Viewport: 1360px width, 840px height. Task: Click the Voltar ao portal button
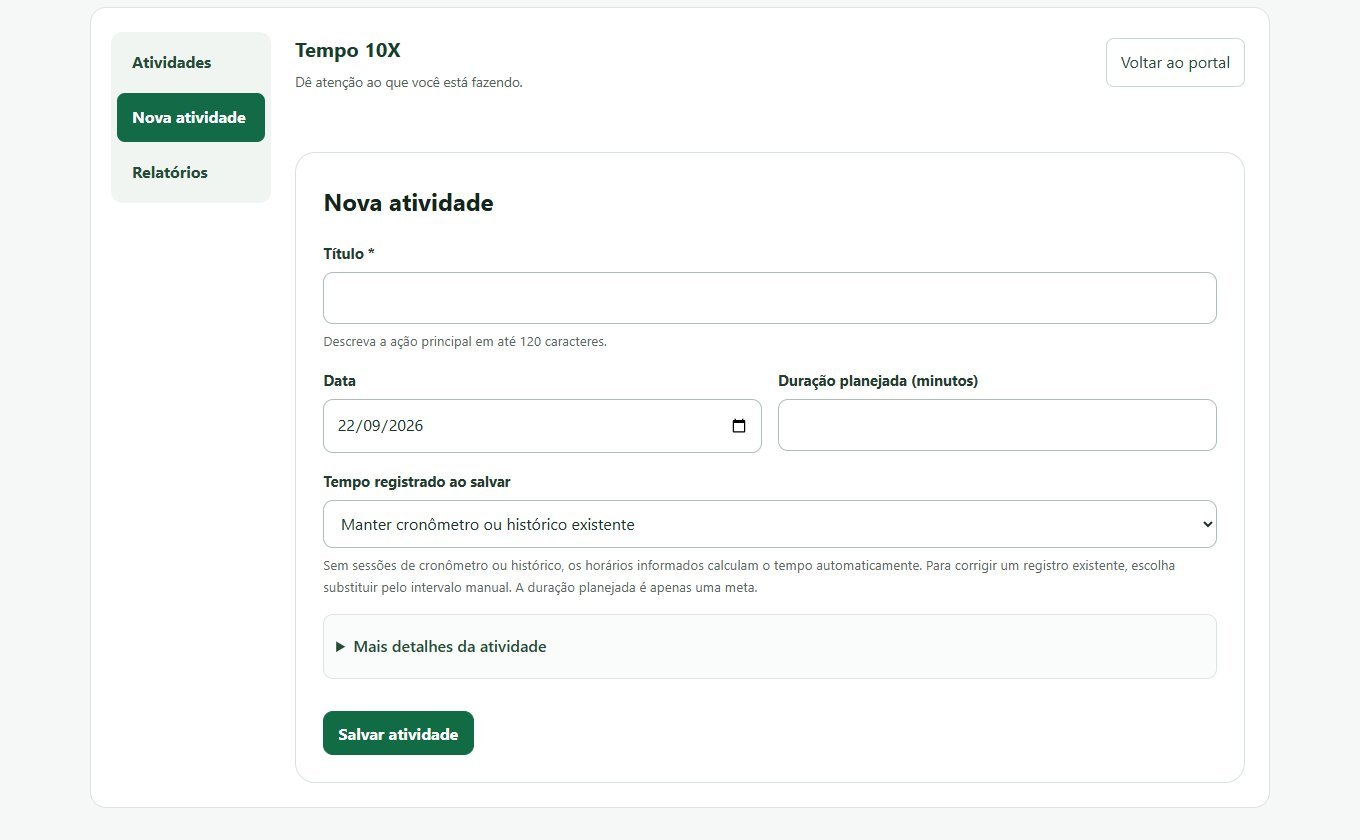(1175, 63)
